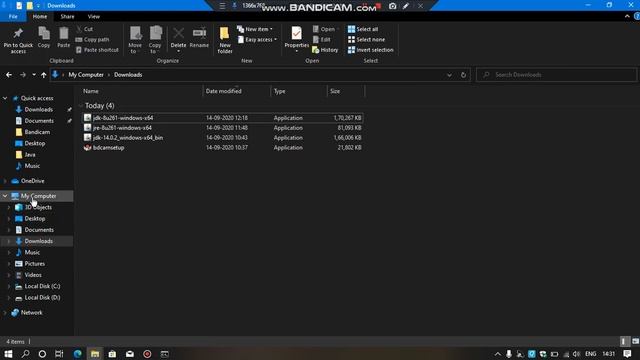Click My Computer in the address breadcrumb
The image size is (640, 360).
pyautogui.click(x=86, y=75)
